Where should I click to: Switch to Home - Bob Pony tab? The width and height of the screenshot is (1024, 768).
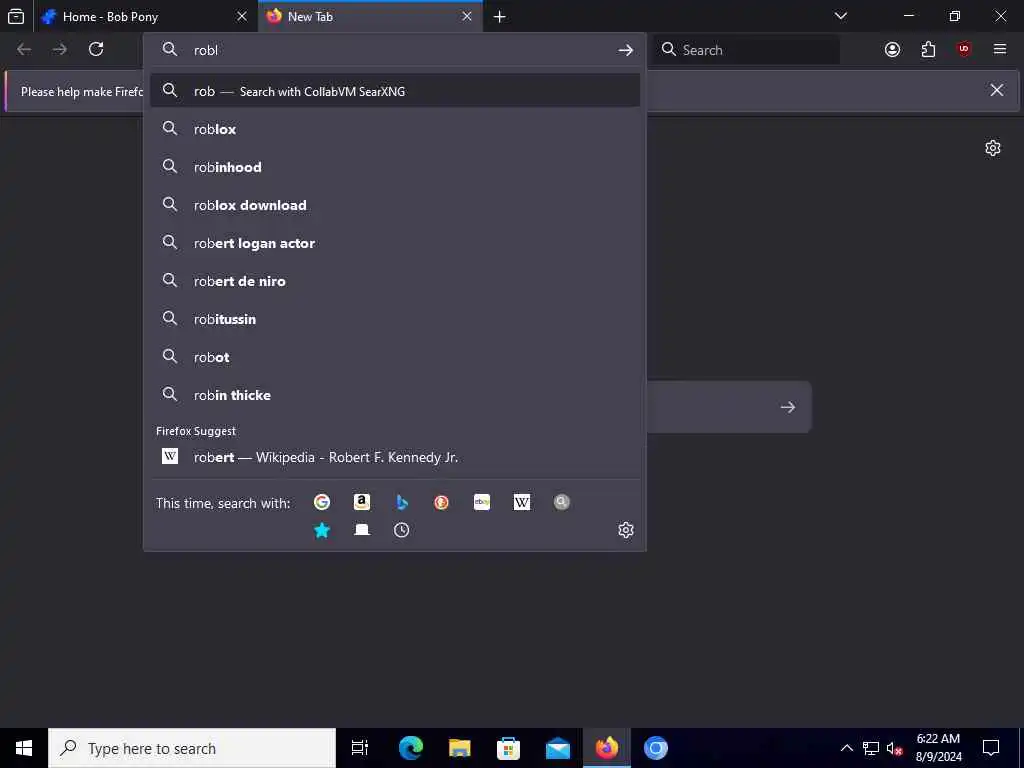(145, 16)
